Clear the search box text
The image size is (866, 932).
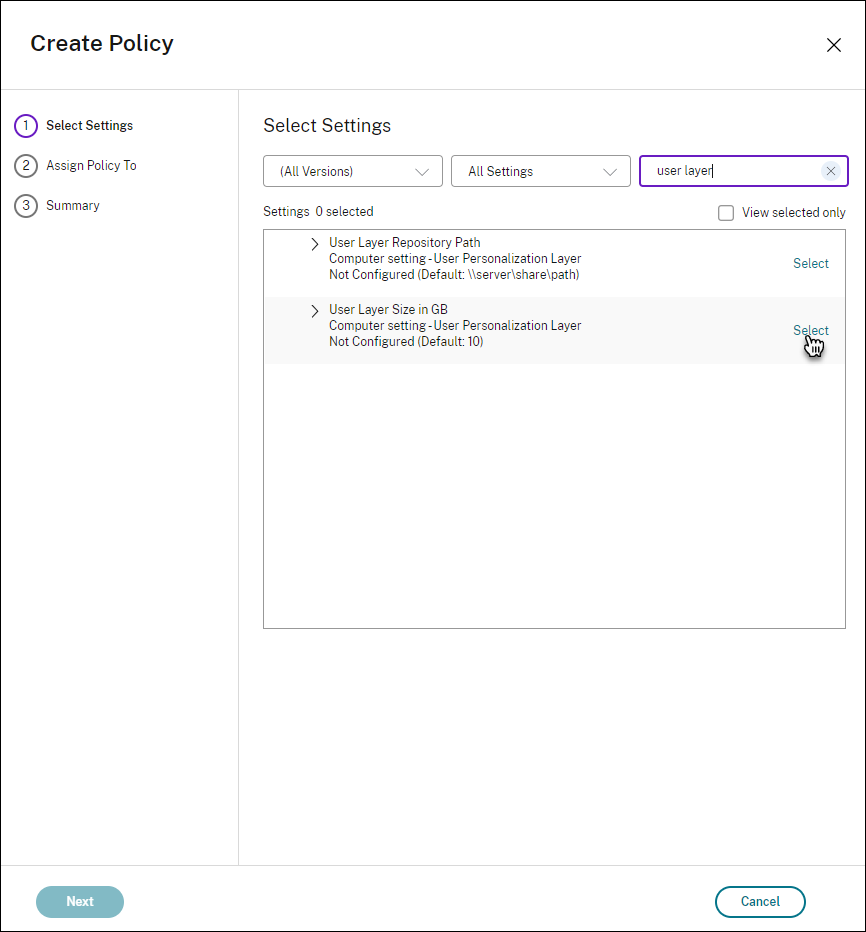[830, 171]
